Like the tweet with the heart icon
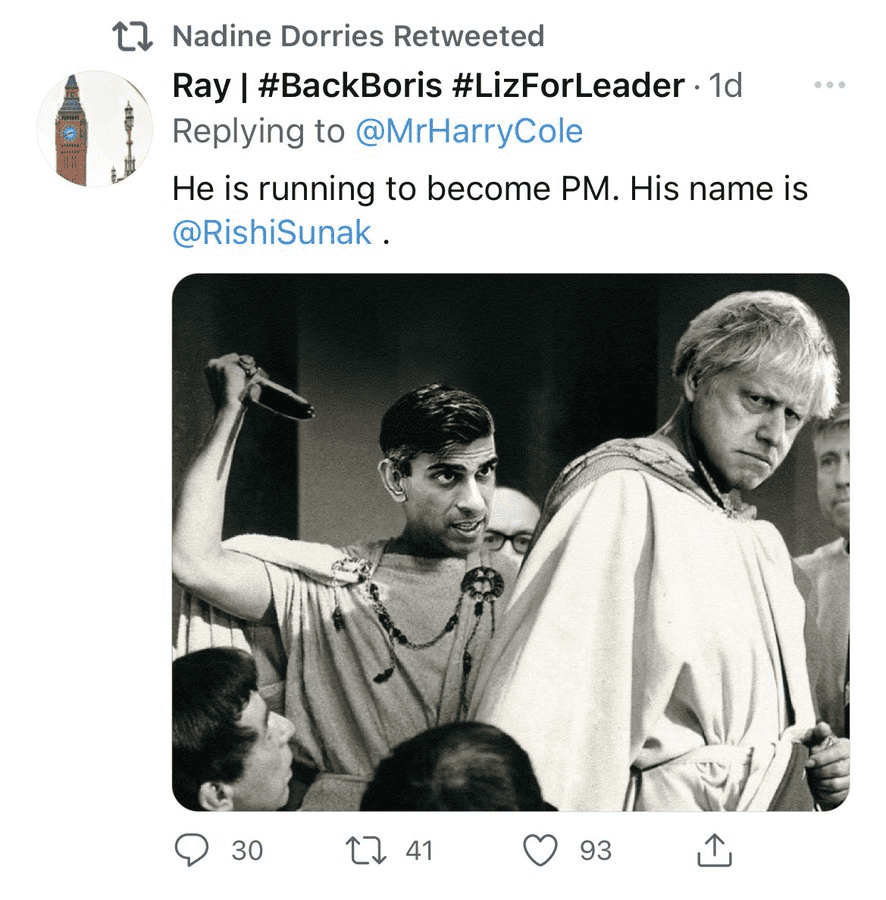886x900 pixels. [x=541, y=851]
